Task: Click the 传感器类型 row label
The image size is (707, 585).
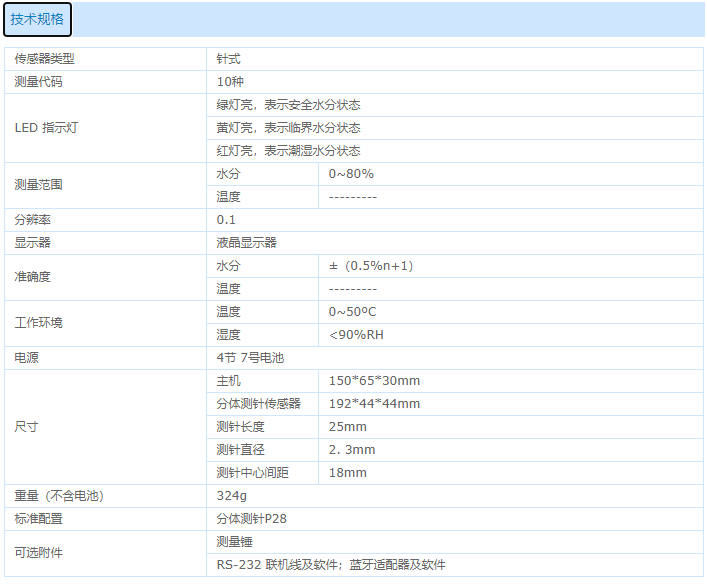Action: [44, 59]
